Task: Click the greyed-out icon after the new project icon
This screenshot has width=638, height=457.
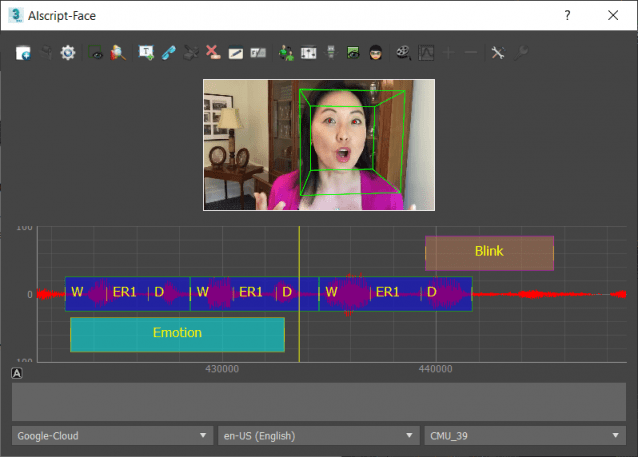Action: [46, 53]
